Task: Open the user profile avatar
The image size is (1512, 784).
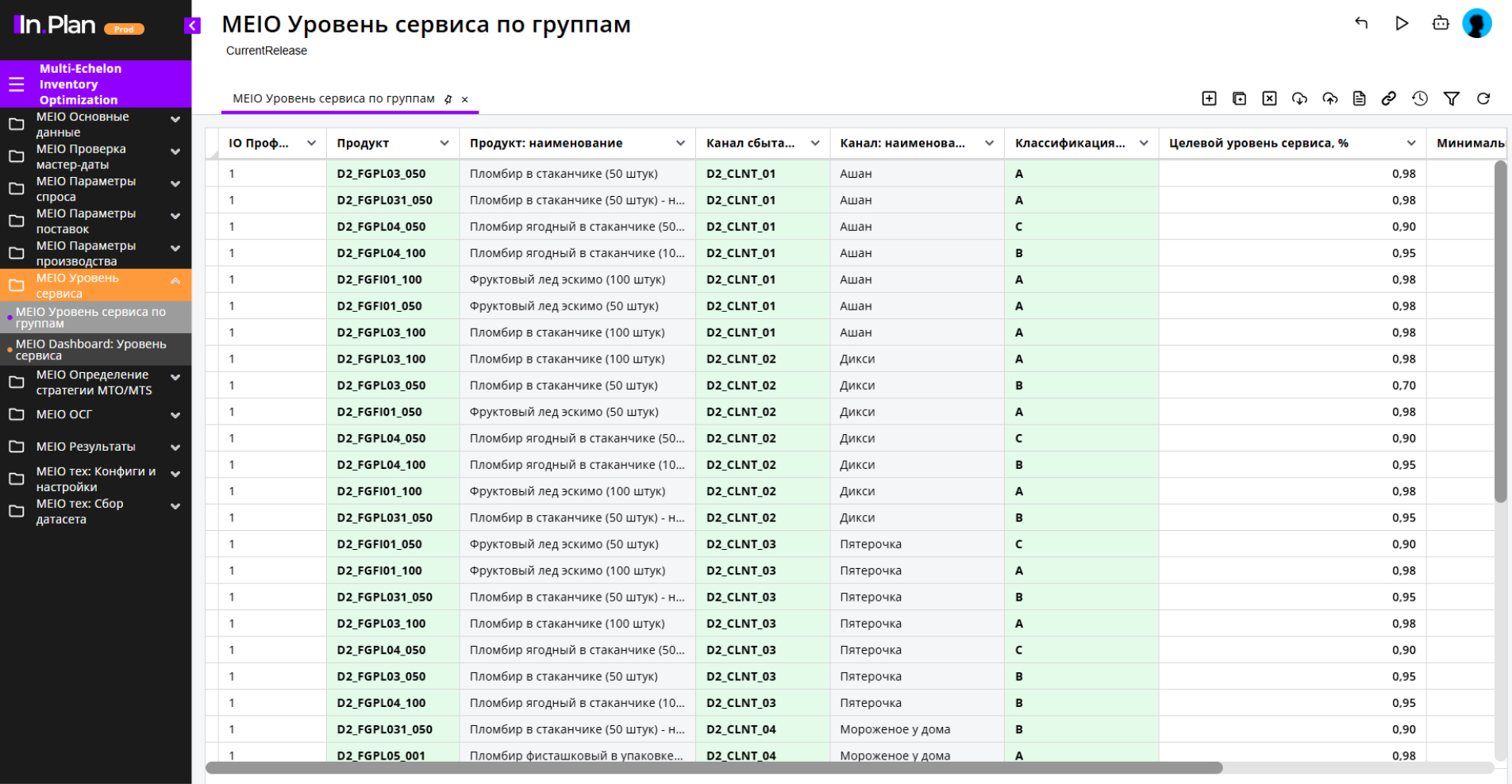Action: point(1476,24)
